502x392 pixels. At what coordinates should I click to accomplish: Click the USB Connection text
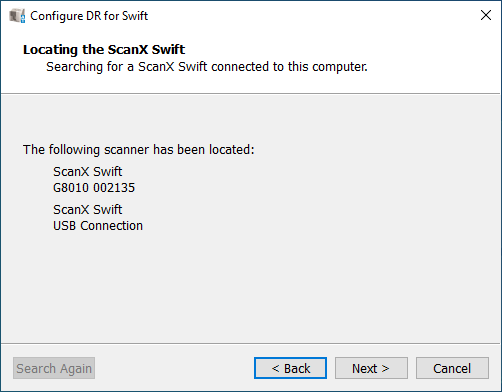click(98, 226)
